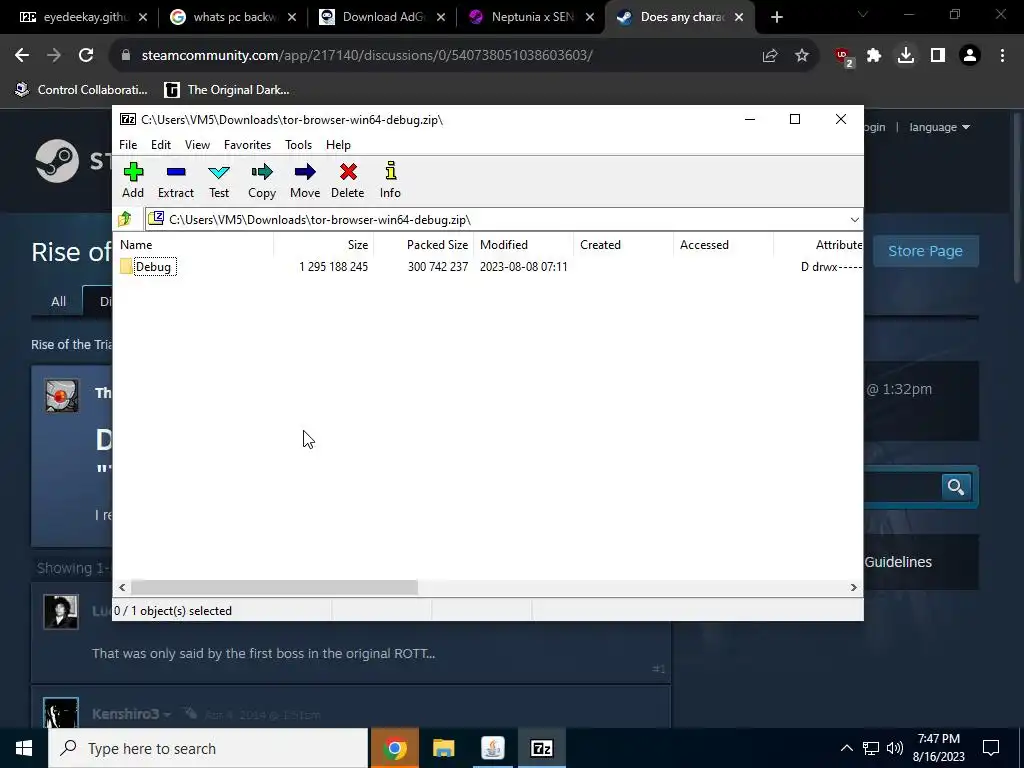Open Chrome from the taskbar

coord(394,748)
